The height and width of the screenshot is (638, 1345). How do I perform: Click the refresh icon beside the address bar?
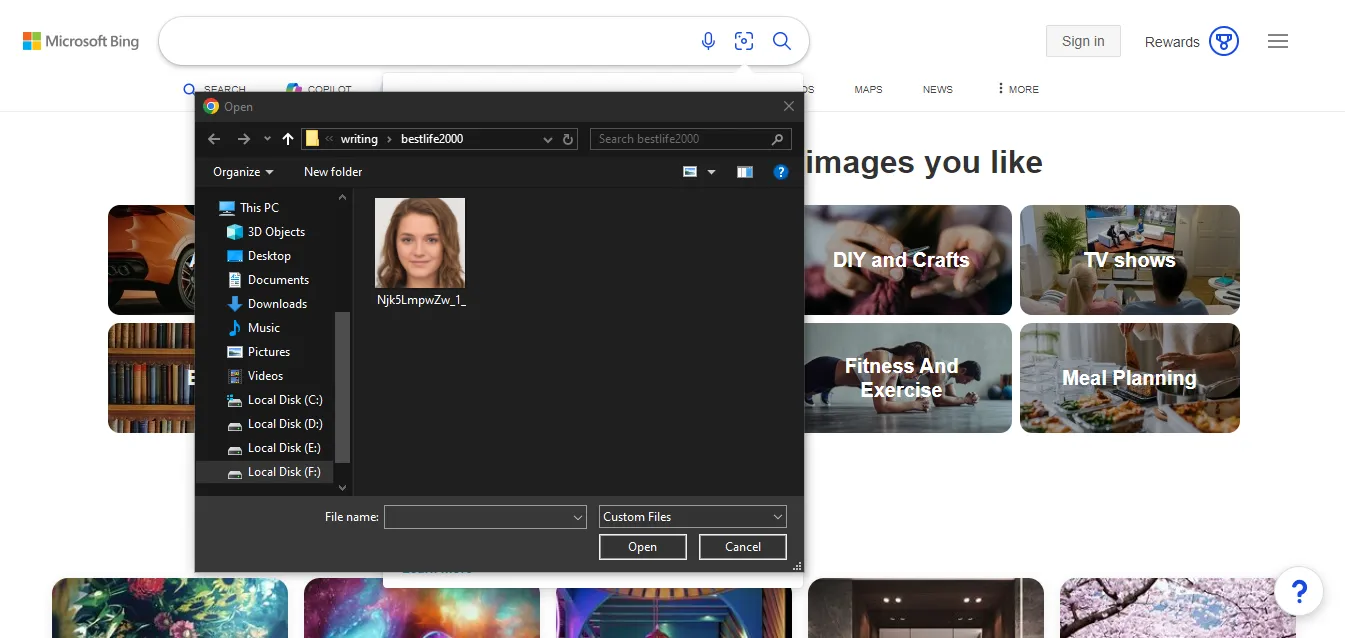tap(567, 139)
